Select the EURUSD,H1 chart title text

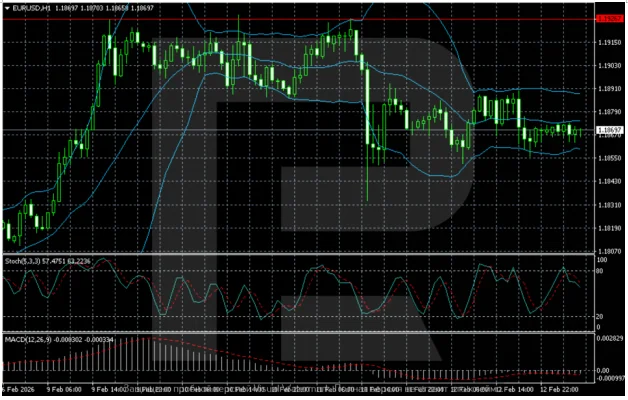(32, 8)
